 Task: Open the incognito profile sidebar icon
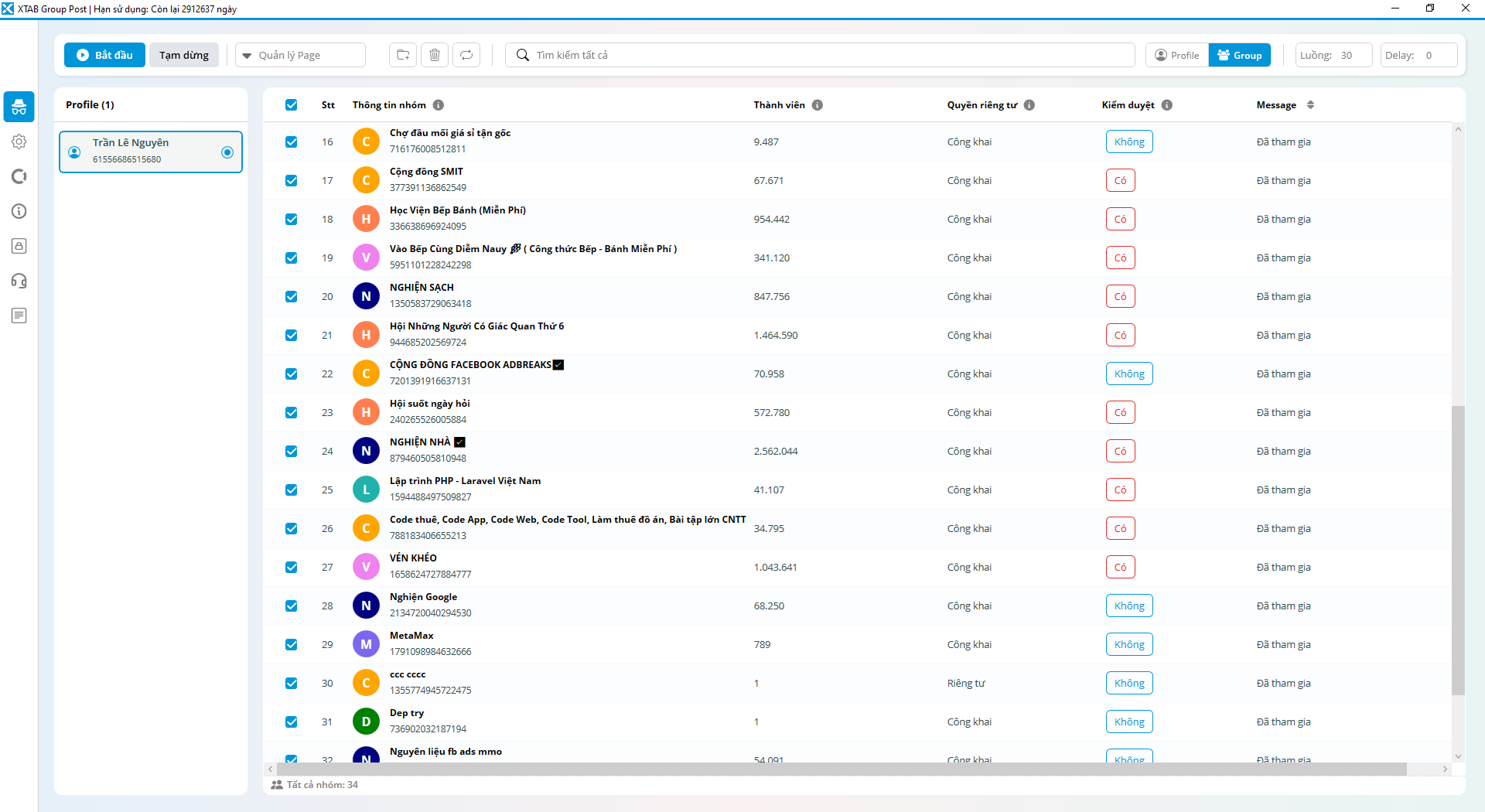point(19,107)
